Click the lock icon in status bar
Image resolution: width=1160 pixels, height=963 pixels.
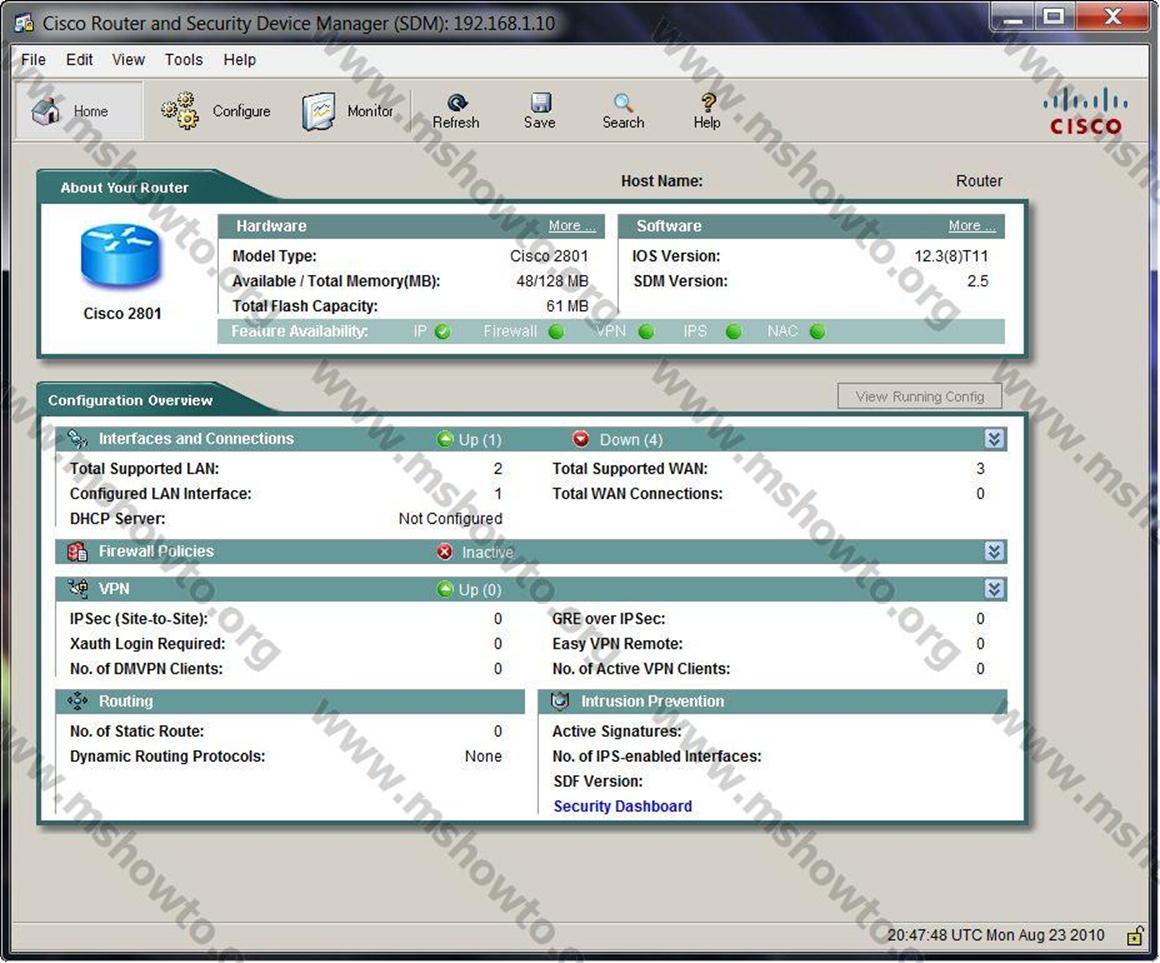point(1134,936)
